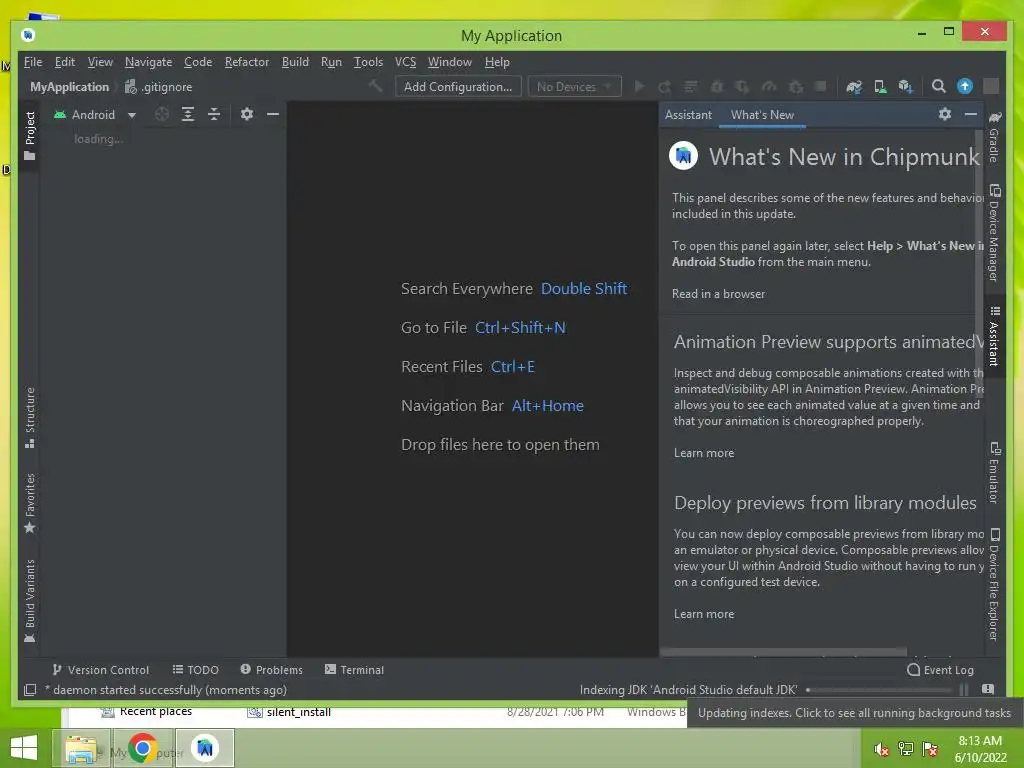Click Learn more under Animation Preview
The width and height of the screenshot is (1024, 768).
pyautogui.click(x=704, y=453)
